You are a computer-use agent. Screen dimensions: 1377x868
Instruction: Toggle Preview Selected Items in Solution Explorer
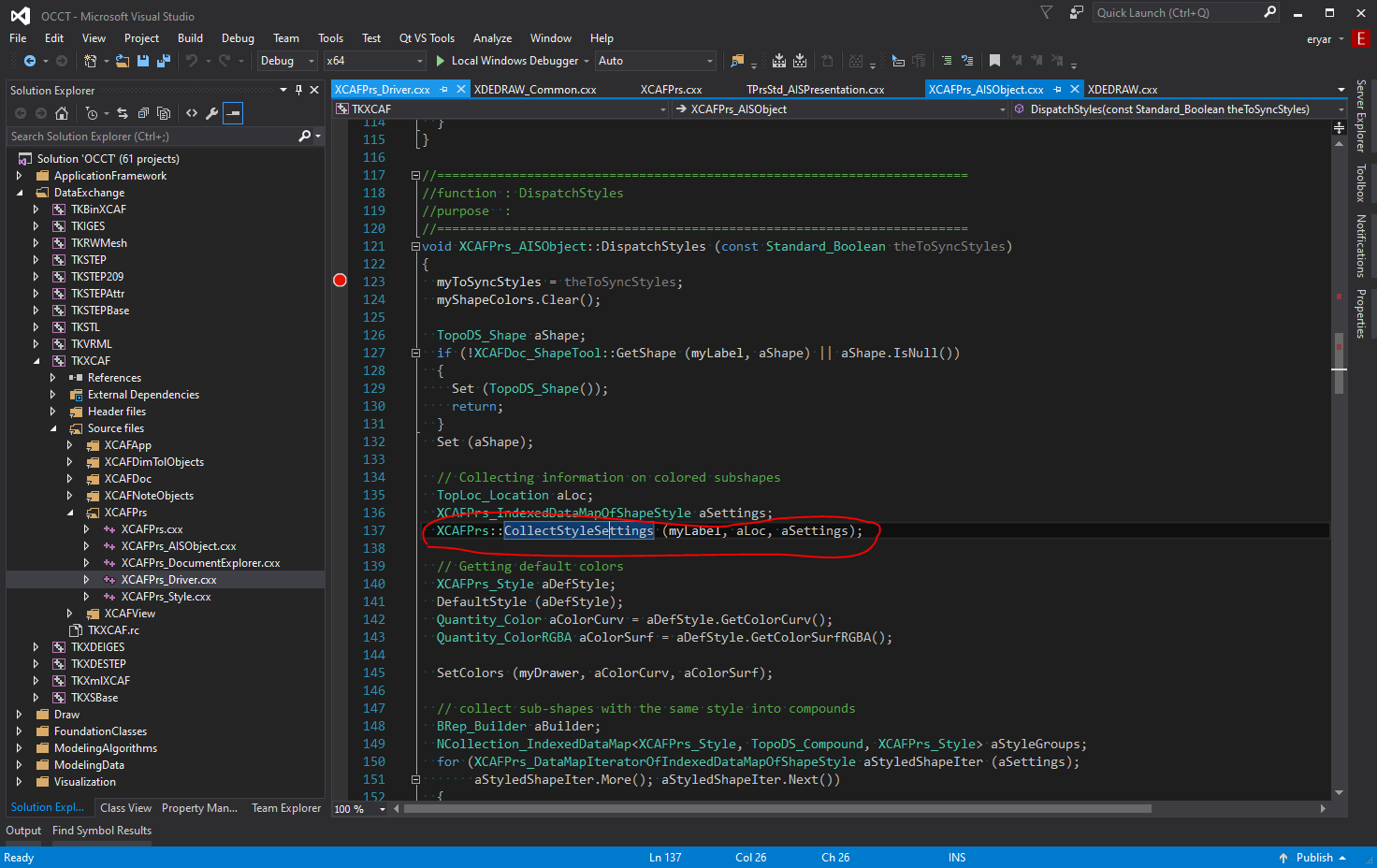164,113
